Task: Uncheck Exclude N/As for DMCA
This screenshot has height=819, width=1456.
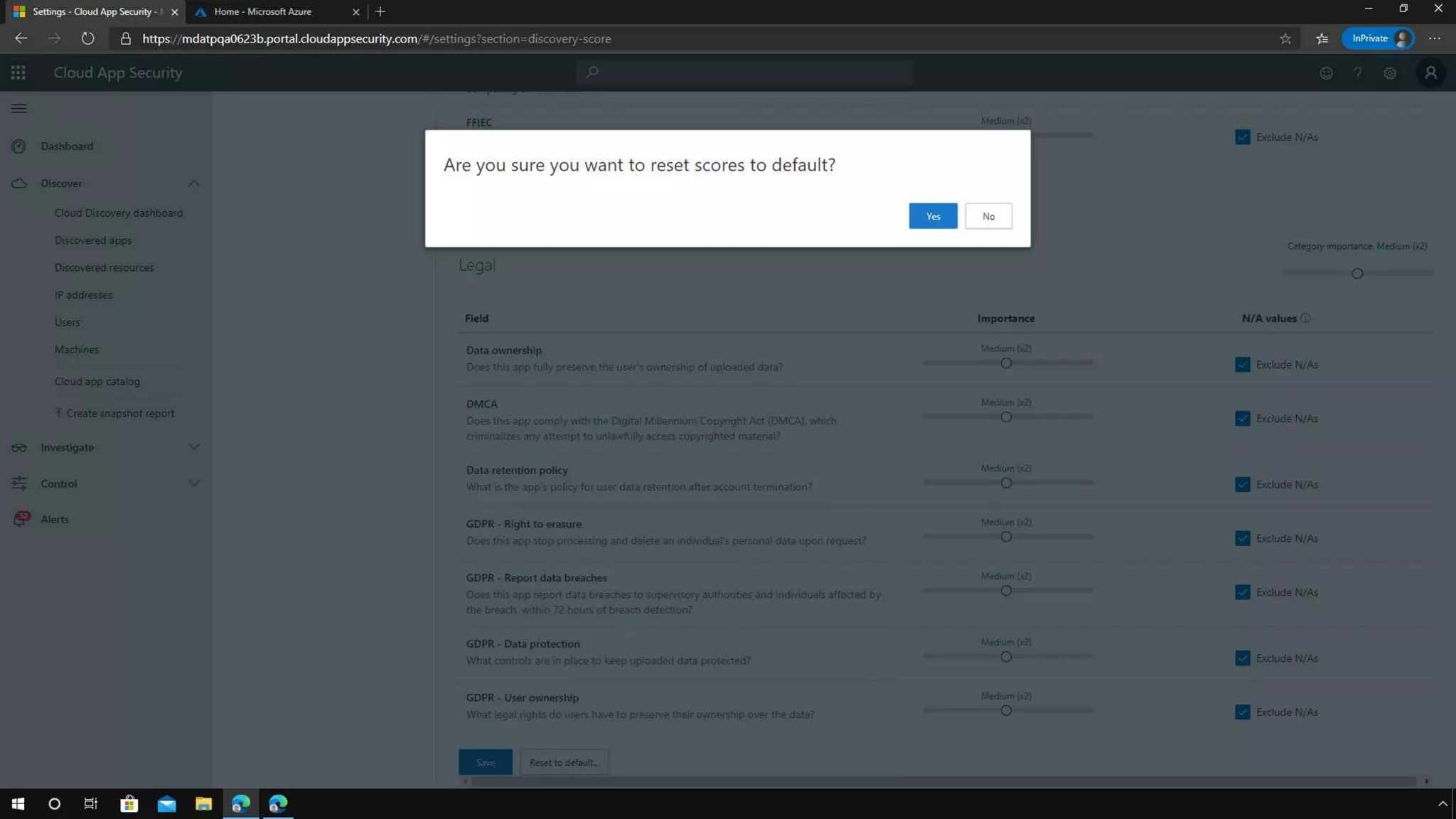Action: pos(1242,419)
